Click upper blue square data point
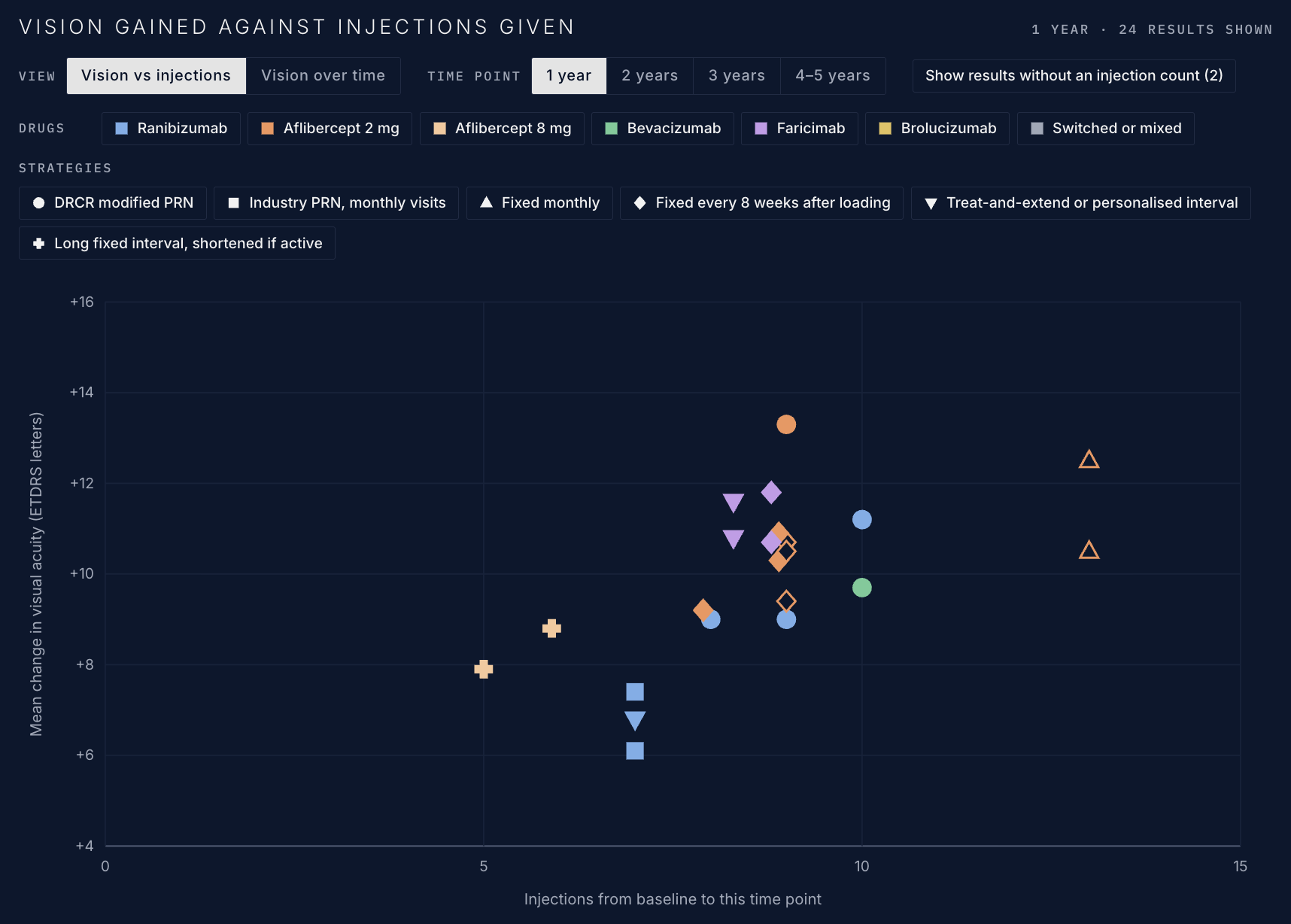This screenshot has height=924, width=1291. point(635,691)
